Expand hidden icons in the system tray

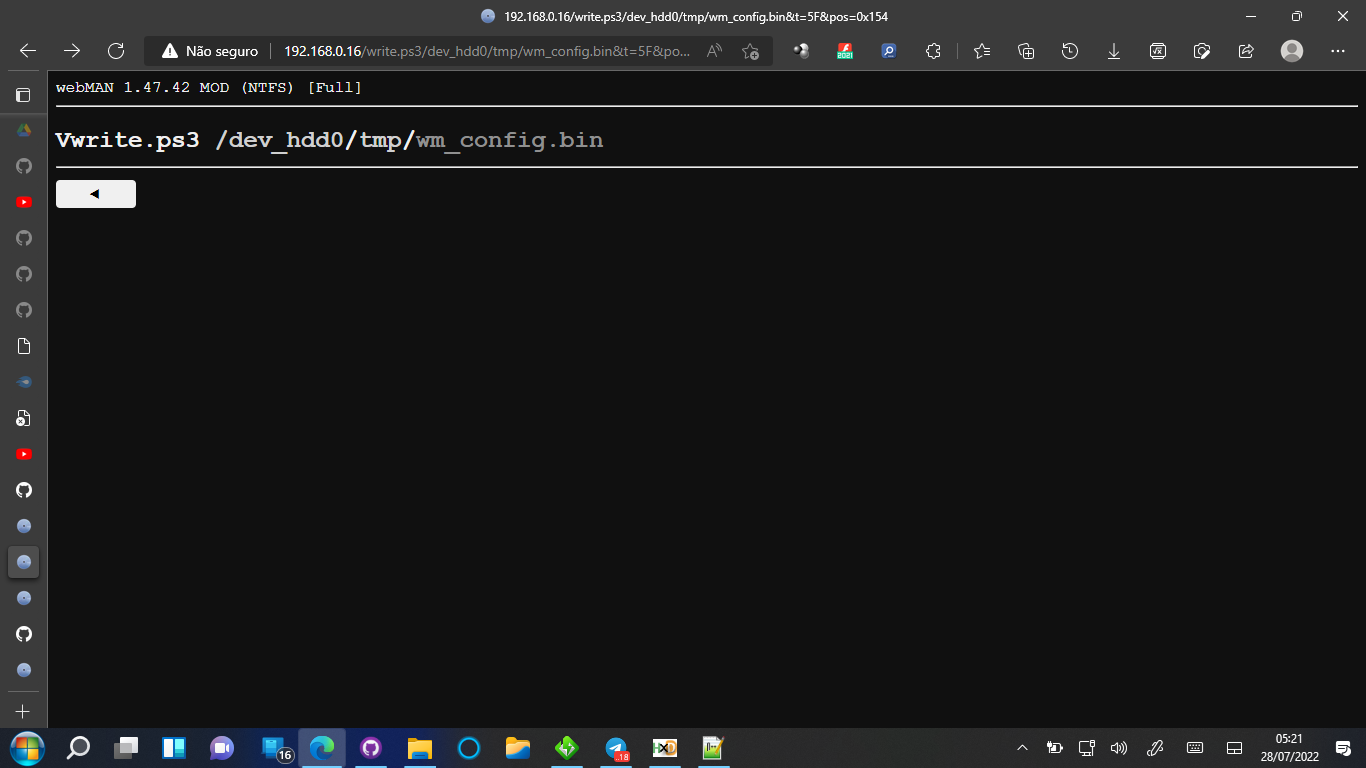coord(1022,747)
